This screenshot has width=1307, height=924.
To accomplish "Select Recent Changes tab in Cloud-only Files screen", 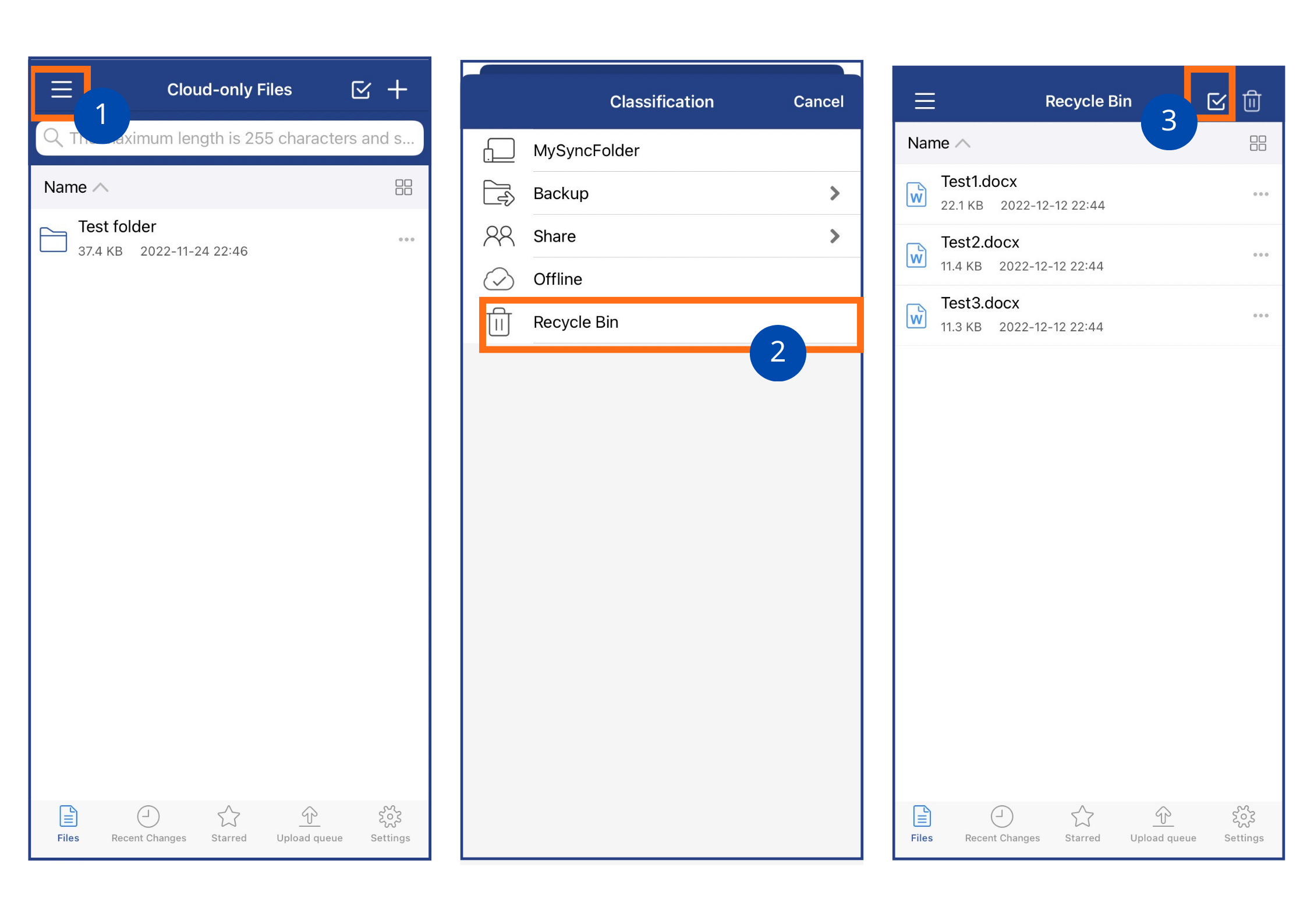I will tap(148, 824).
